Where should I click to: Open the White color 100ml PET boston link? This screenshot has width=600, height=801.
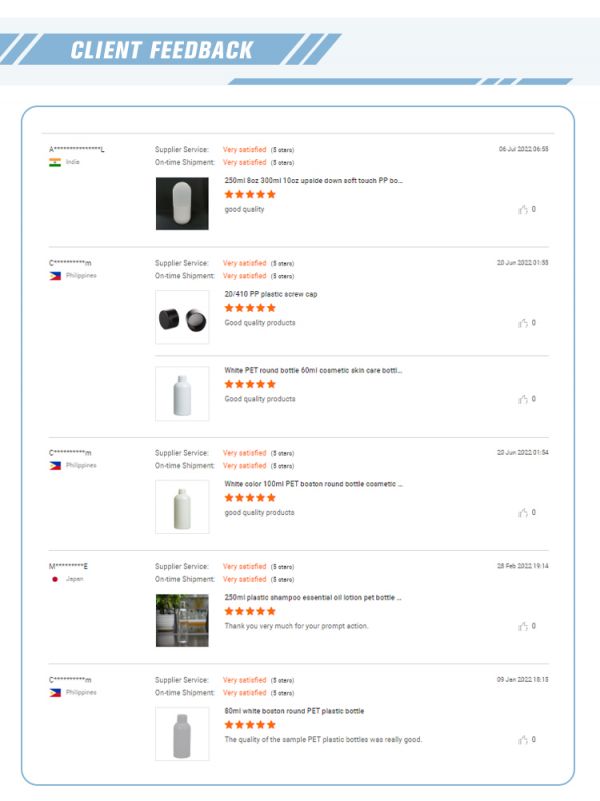tap(313, 484)
